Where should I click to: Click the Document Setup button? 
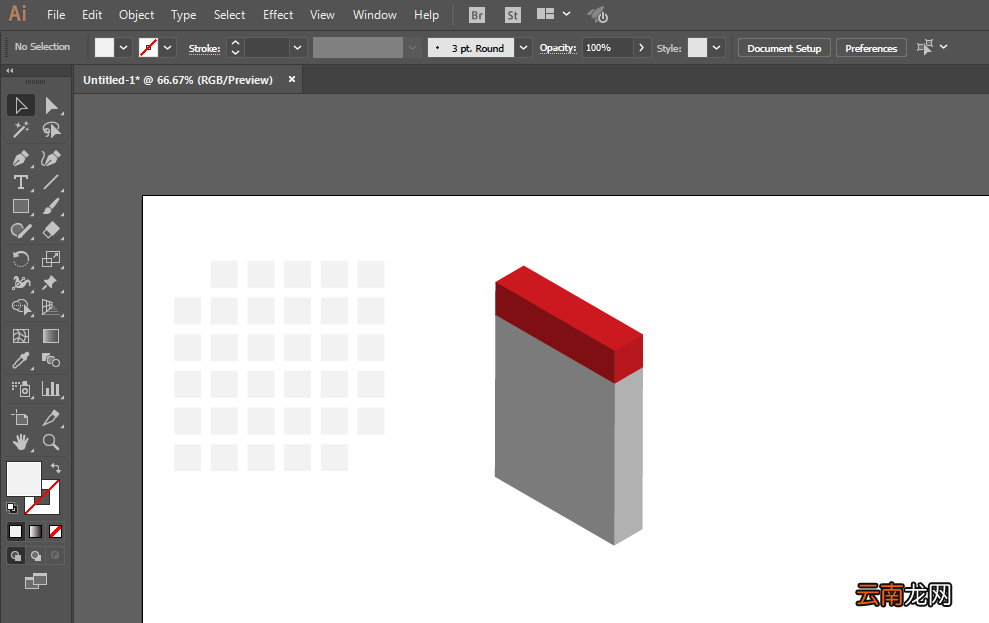pos(785,48)
